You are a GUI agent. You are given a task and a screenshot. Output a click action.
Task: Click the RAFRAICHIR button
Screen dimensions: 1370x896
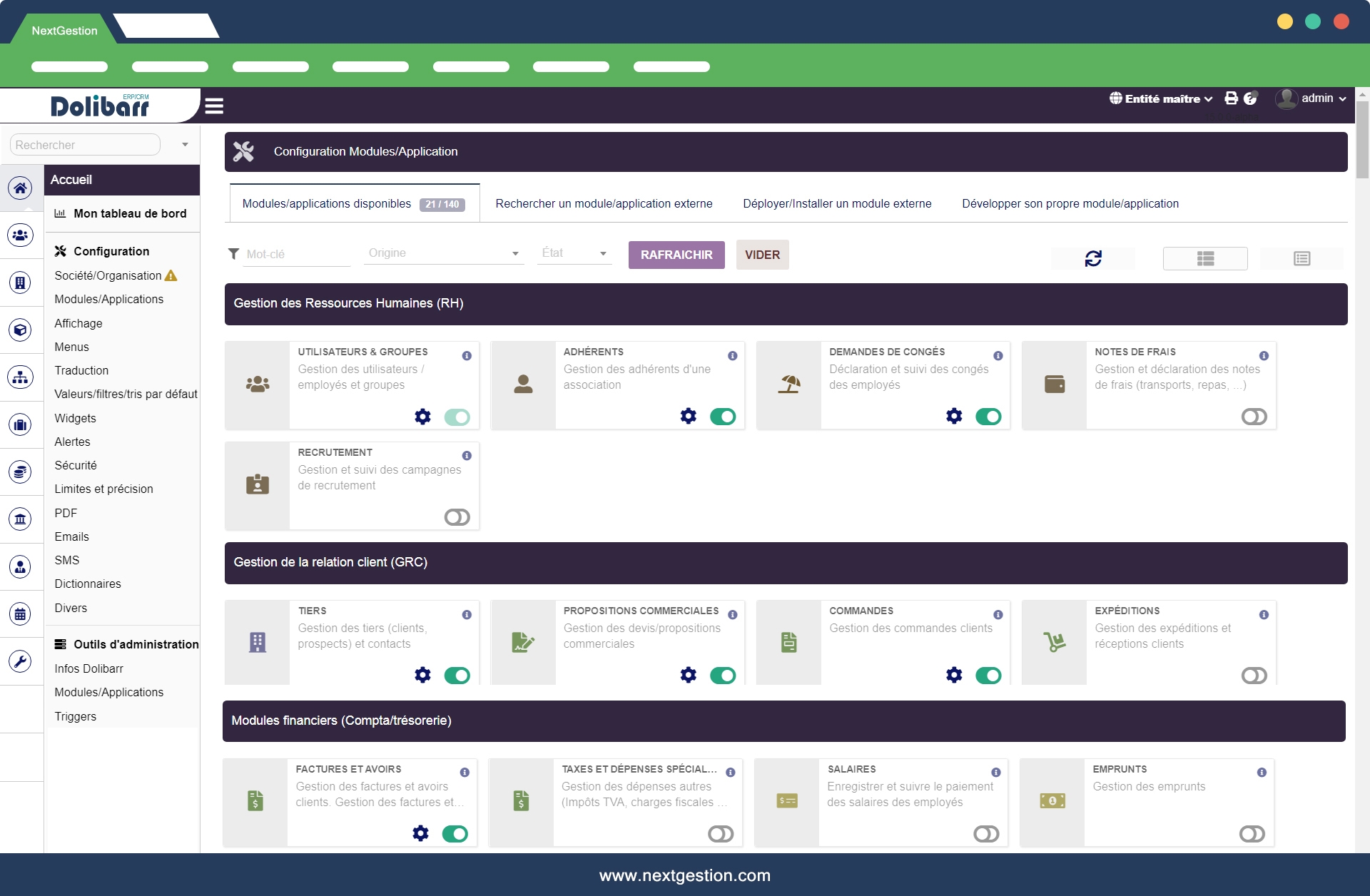pos(676,255)
